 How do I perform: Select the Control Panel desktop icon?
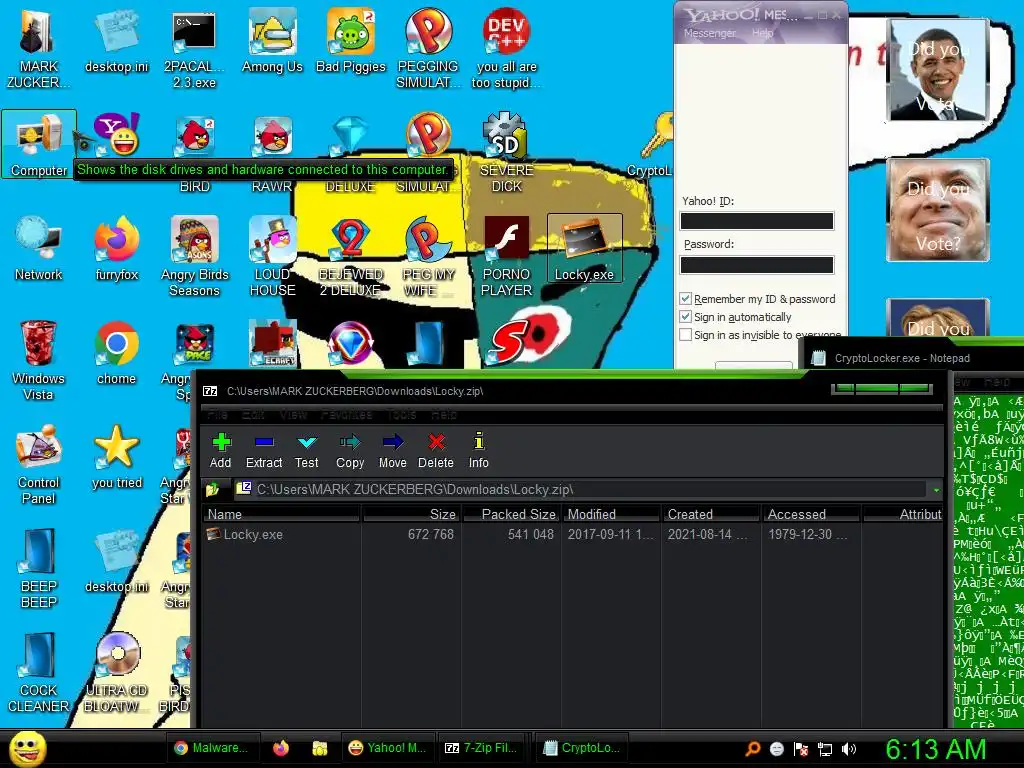coord(39,464)
